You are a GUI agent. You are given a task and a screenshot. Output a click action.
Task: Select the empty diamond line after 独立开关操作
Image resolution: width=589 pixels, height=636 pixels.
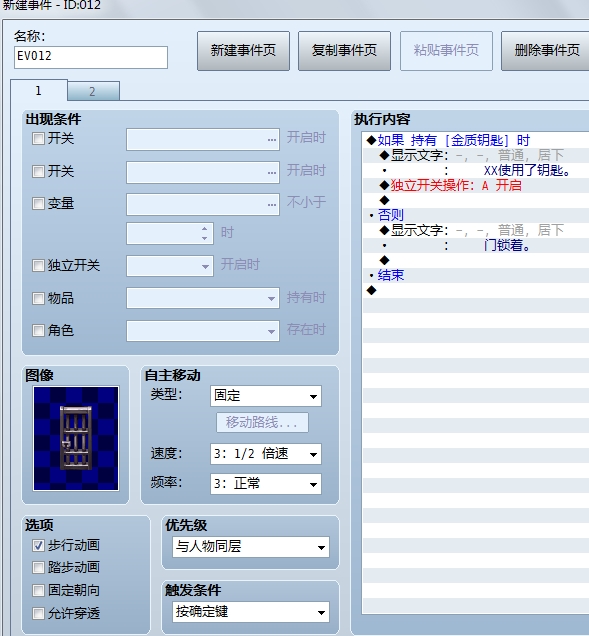click(475, 200)
